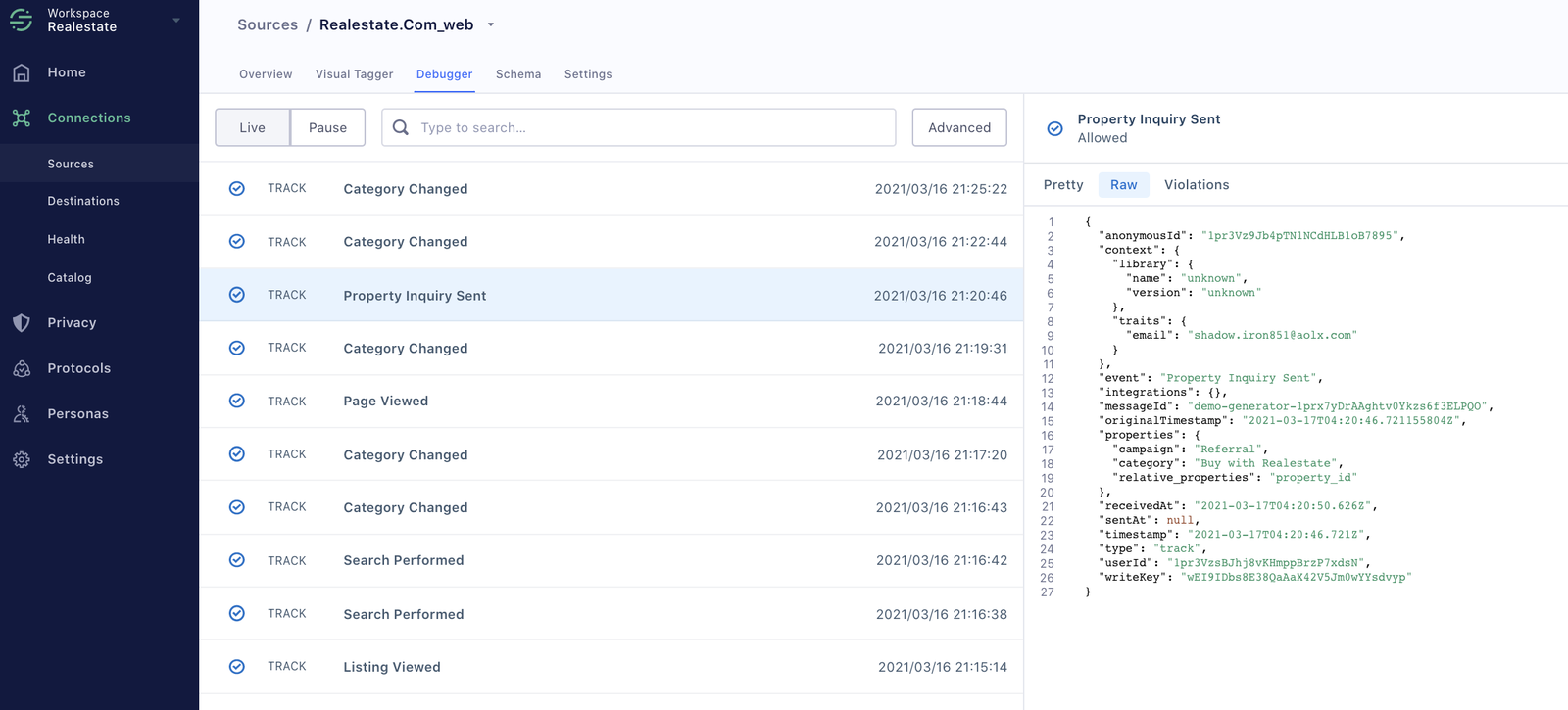Go to the source Settings tab
The height and width of the screenshot is (710, 1568).
588,74
